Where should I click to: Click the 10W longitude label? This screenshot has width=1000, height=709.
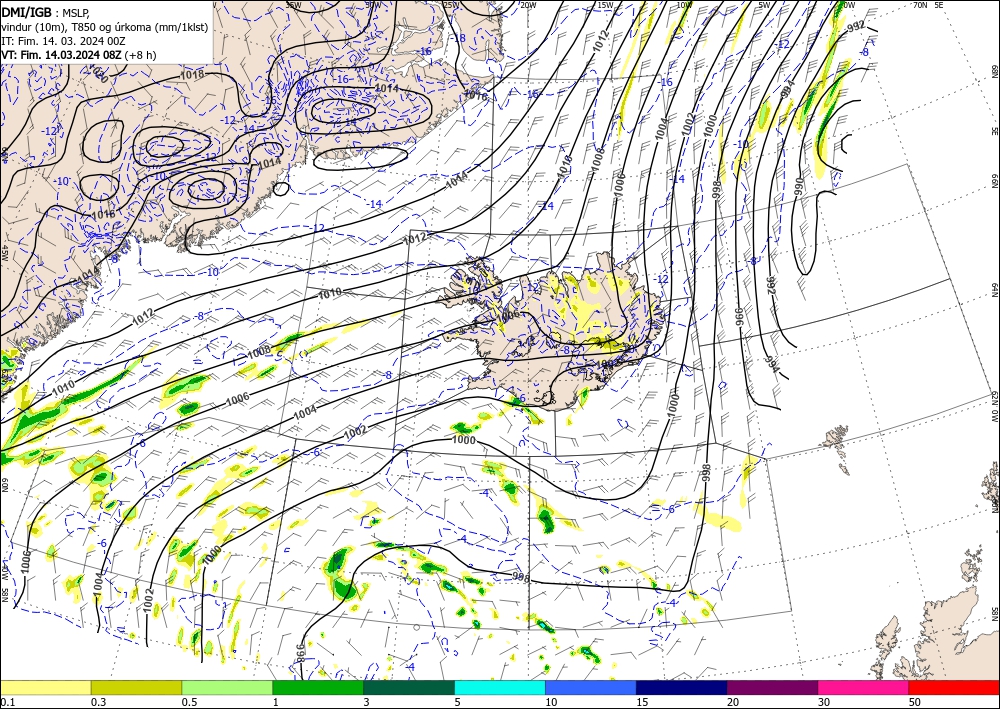click(x=684, y=5)
